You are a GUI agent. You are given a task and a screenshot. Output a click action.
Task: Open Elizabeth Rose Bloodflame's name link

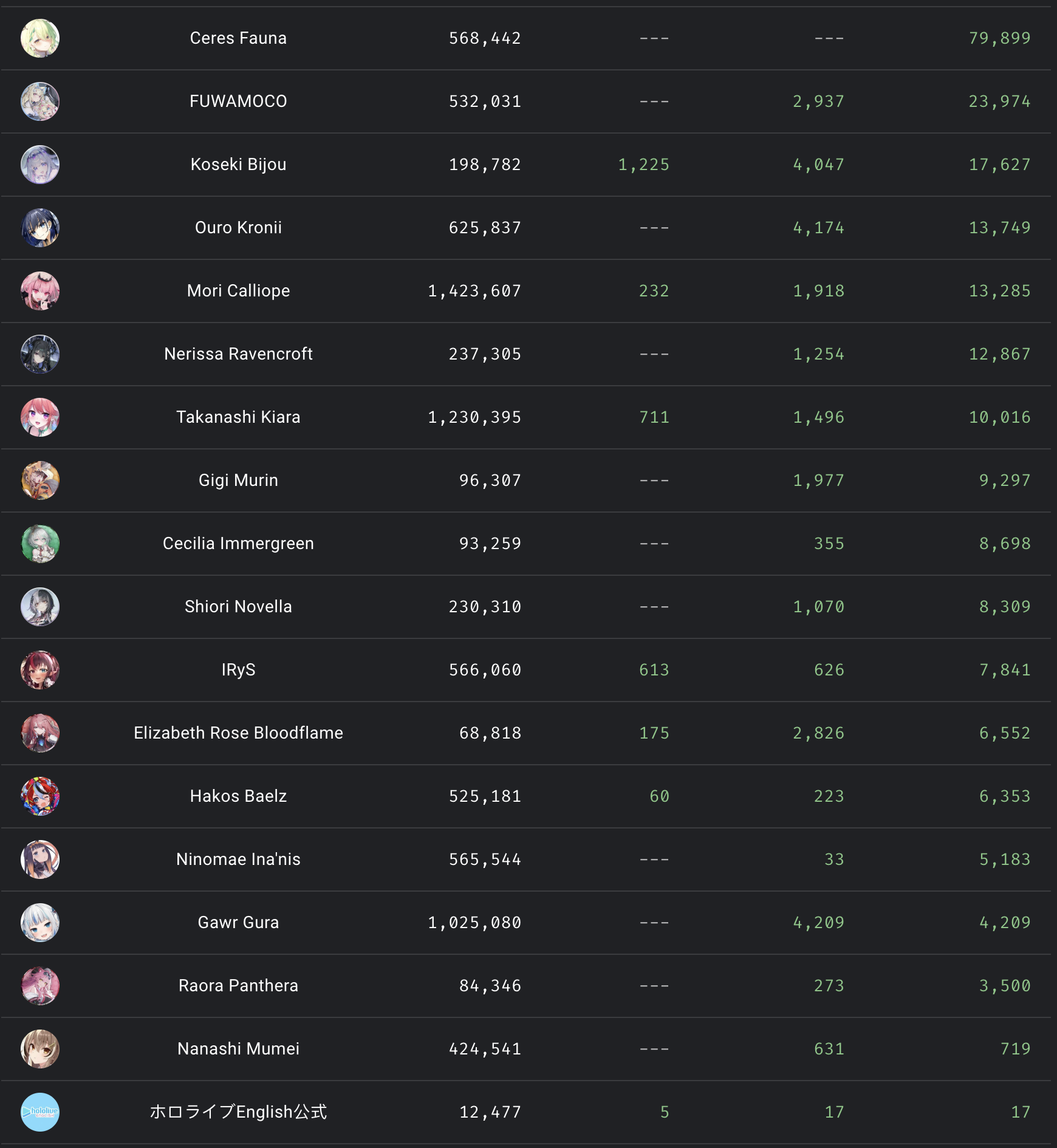pyautogui.click(x=238, y=733)
